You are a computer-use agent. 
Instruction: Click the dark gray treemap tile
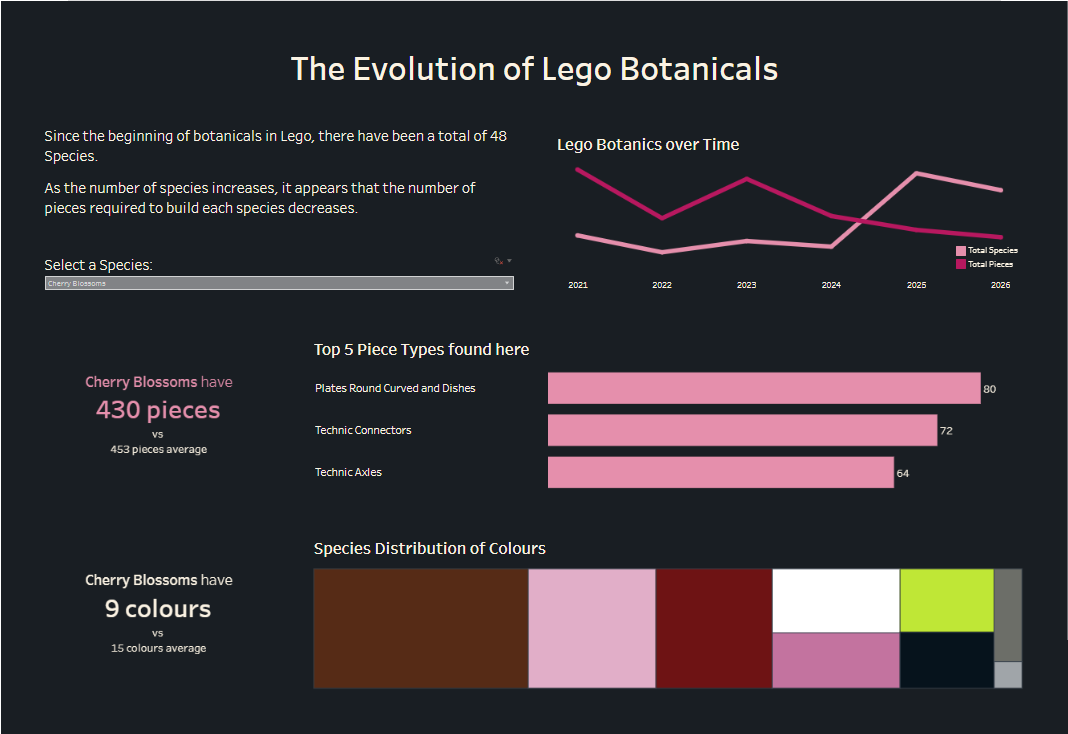pos(1008,614)
